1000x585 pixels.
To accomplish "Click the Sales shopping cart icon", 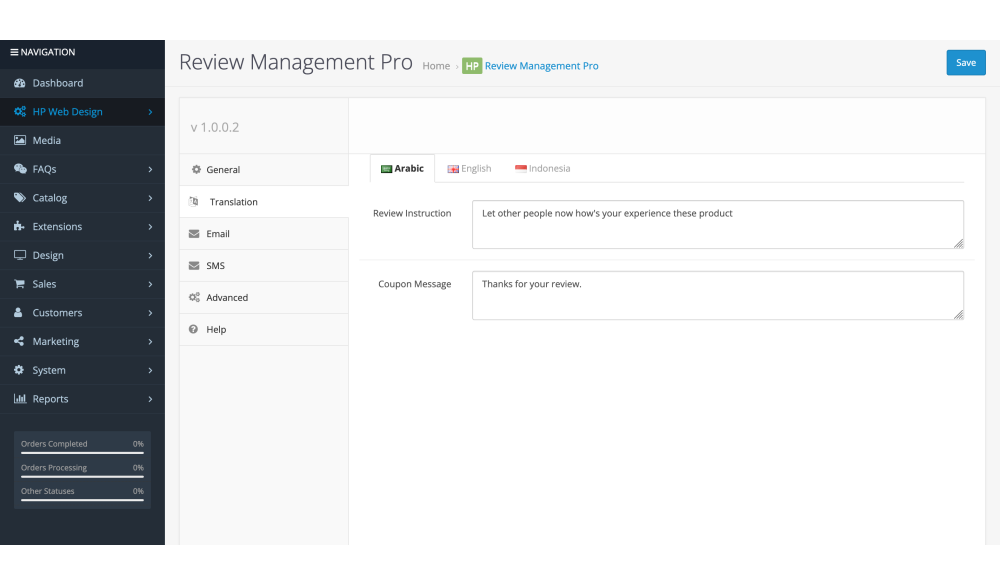I will (x=19, y=284).
